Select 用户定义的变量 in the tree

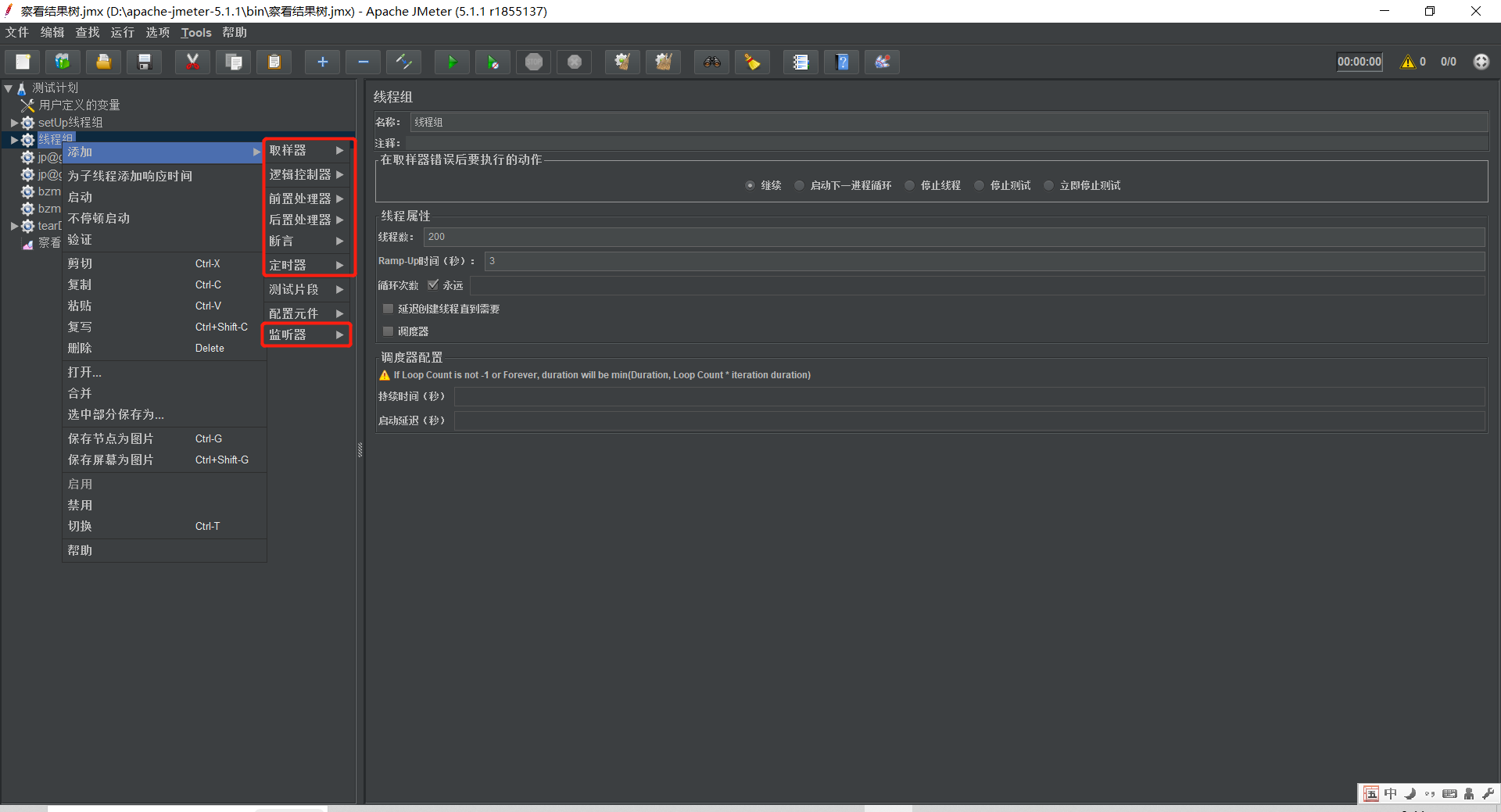coord(79,106)
